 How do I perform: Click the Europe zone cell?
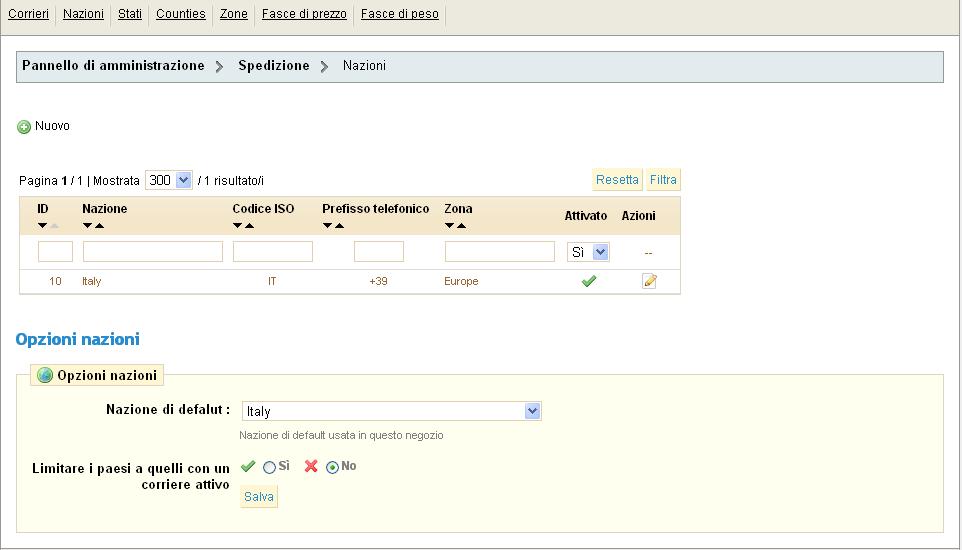pos(461,281)
